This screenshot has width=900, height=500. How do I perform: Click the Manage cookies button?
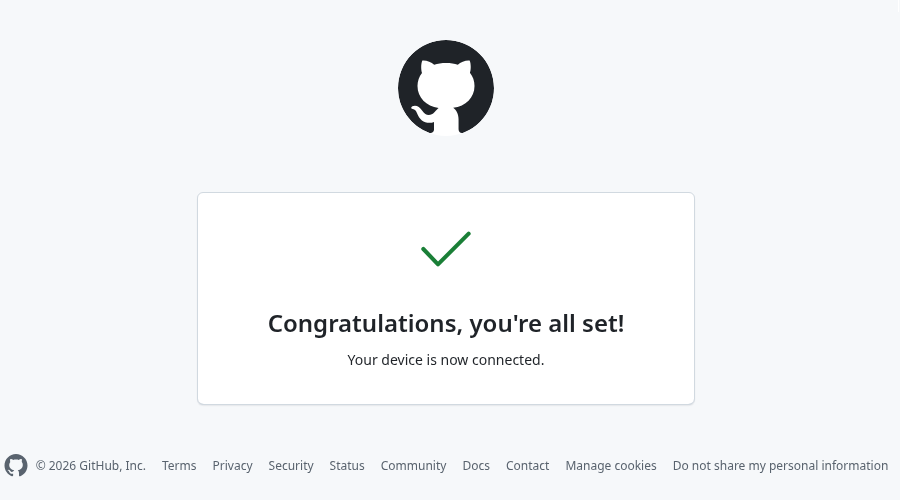(611, 466)
